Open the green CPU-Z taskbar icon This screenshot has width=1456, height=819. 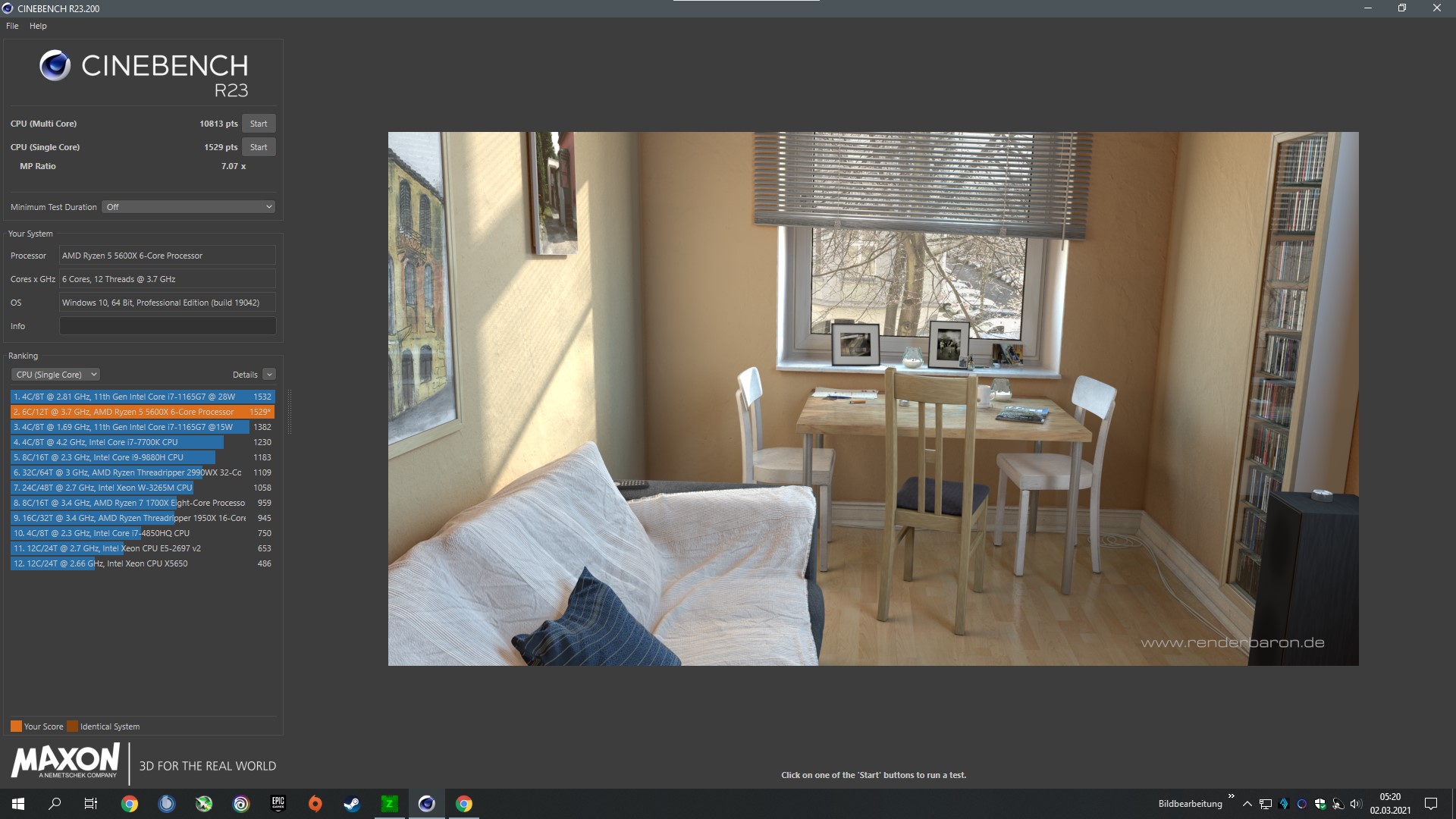[389, 804]
